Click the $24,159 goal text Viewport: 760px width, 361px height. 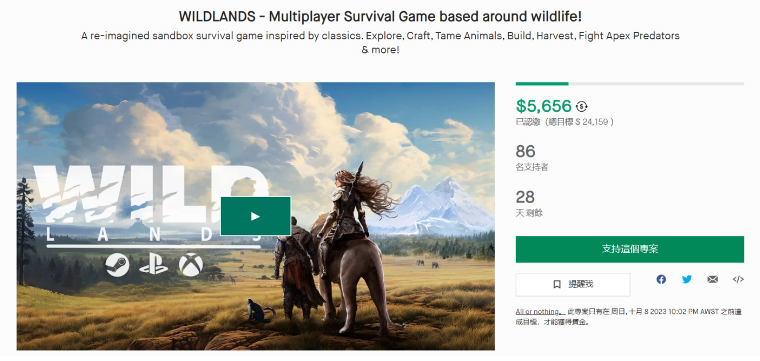pos(584,122)
